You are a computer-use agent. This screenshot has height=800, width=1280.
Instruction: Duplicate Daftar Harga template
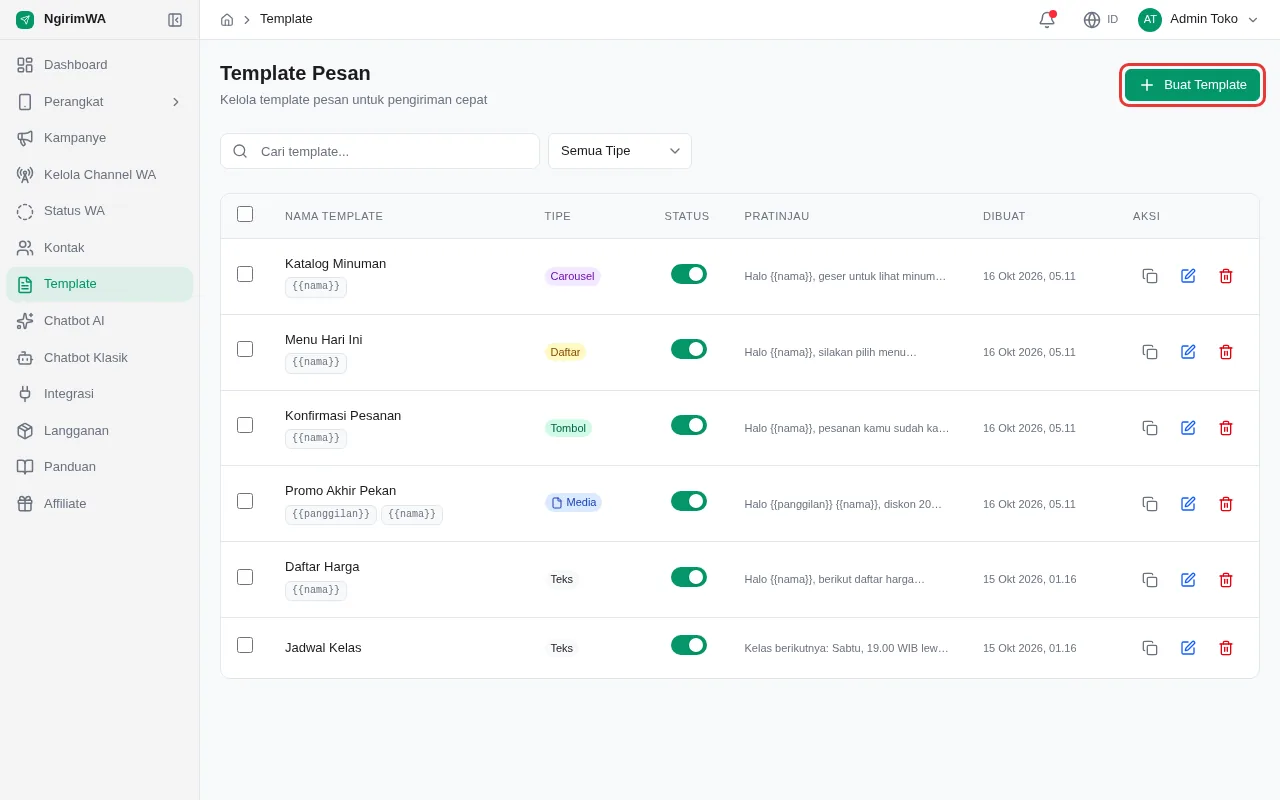(1150, 580)
